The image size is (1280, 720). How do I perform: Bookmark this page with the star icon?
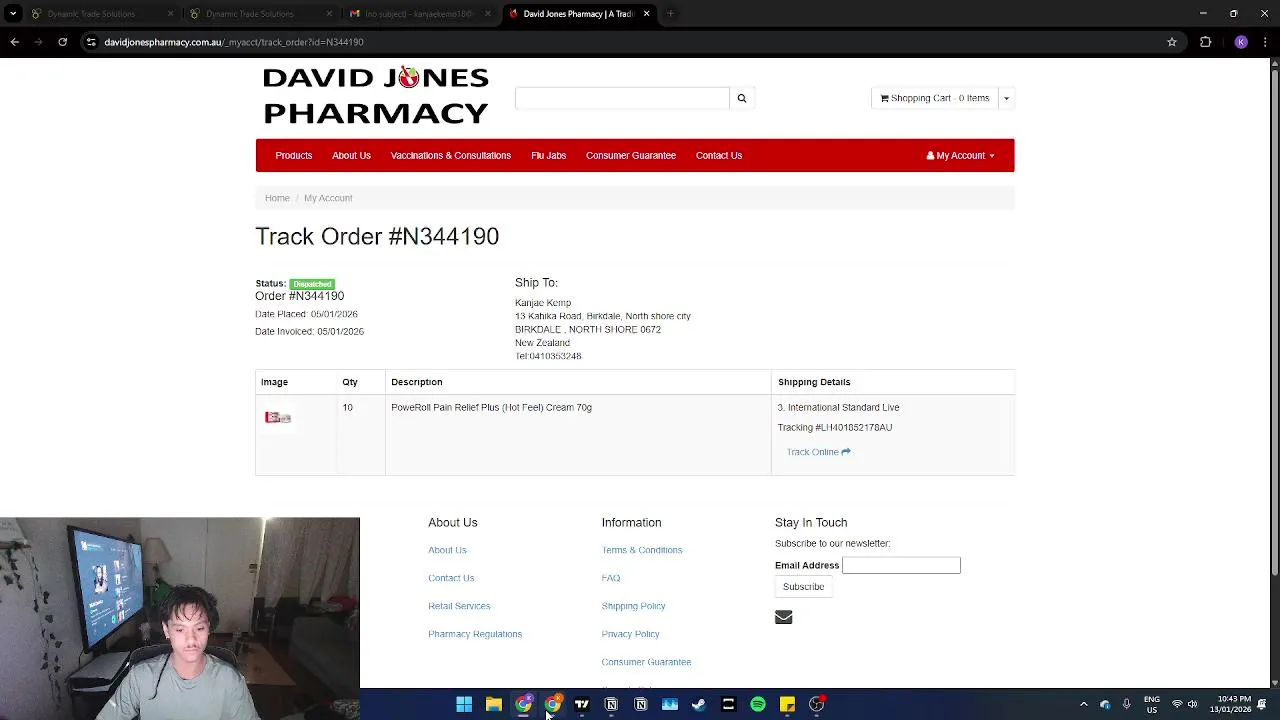[1172, 42]
